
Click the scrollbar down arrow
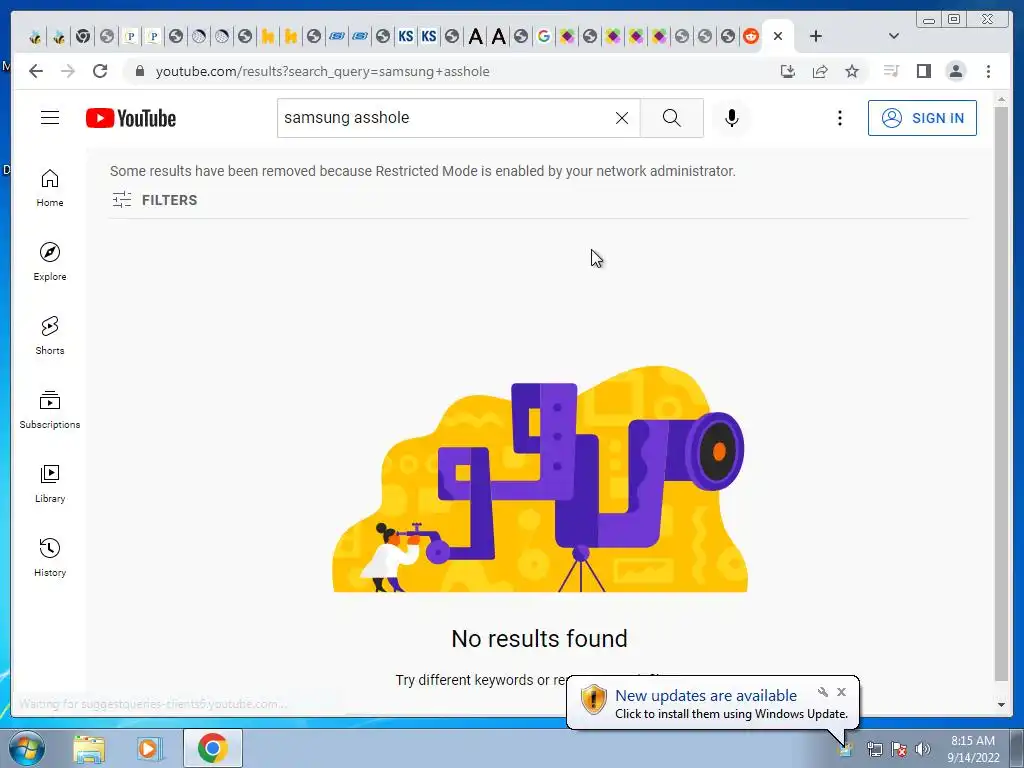coord(1001,705)
